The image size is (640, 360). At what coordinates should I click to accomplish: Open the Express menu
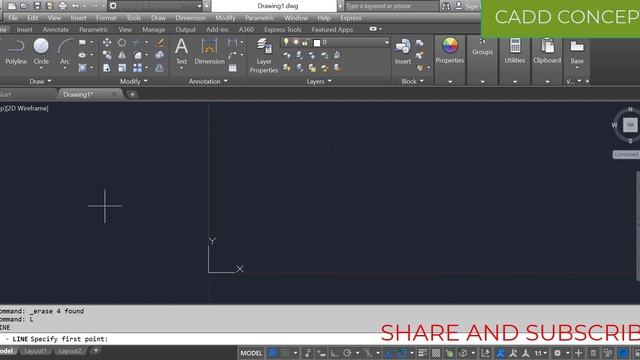(x=351, y=18)
